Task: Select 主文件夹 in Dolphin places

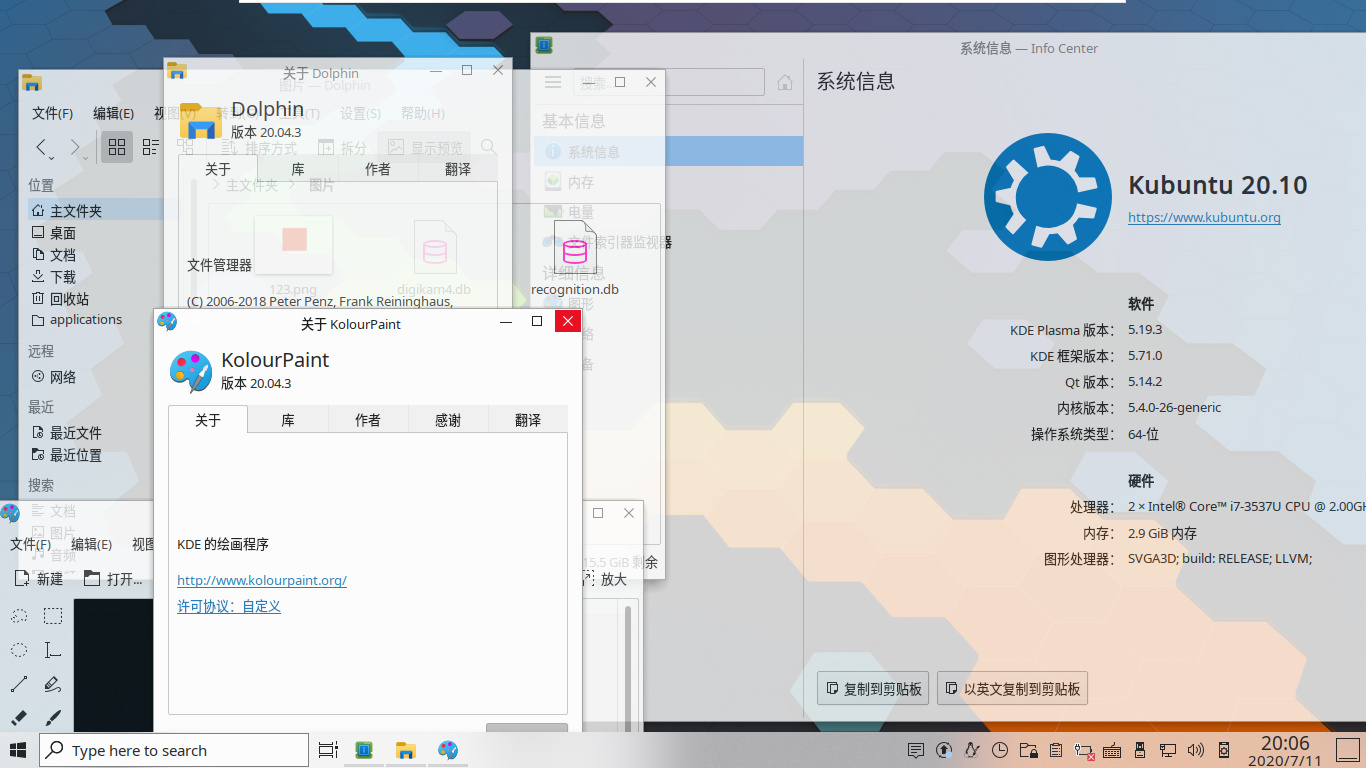Action: pyautogui.click(x=96, y=210)
